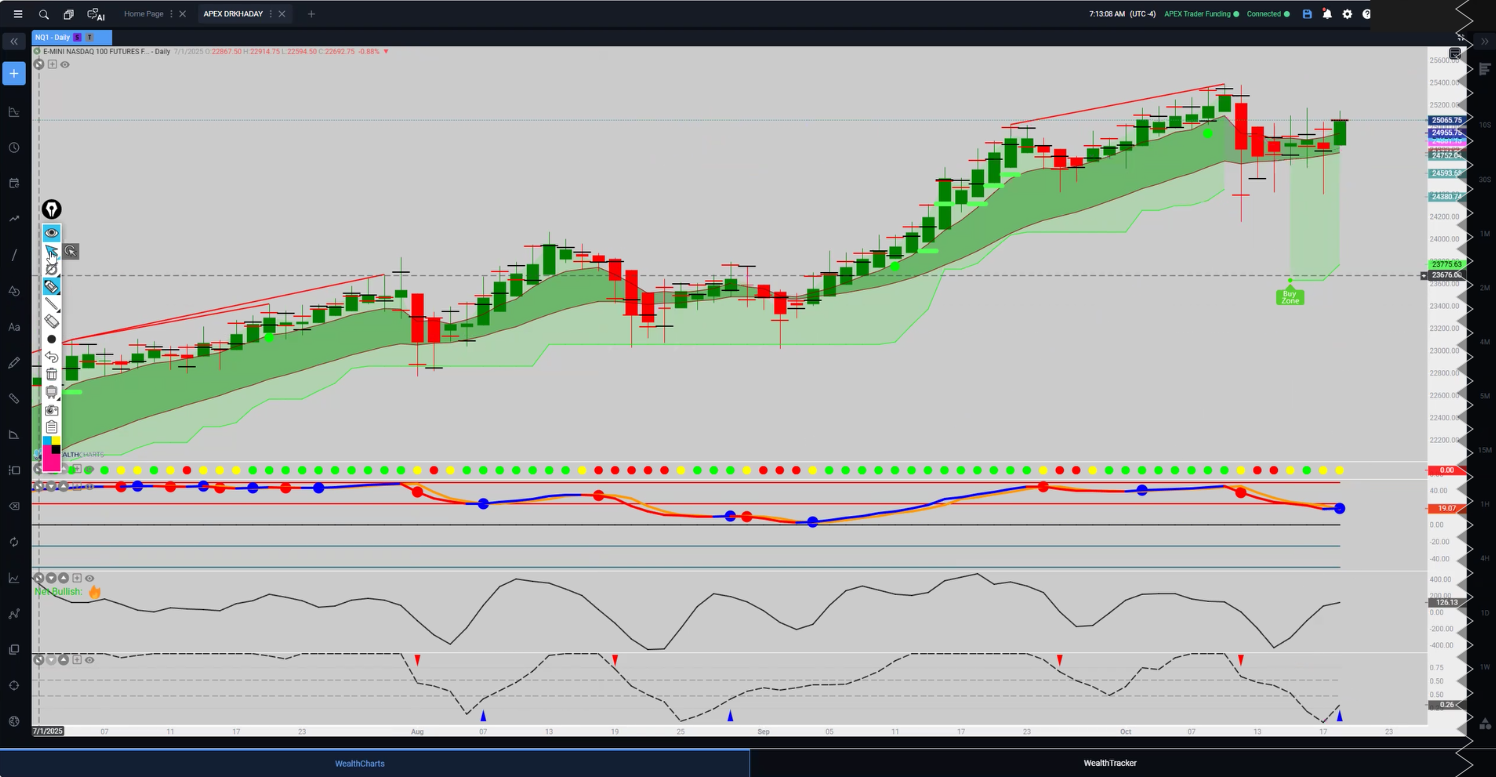Click the APEX Trader Funding status label
Image resolution: width=1496 pixels, height=777 pixels.
click(1198, 14)
